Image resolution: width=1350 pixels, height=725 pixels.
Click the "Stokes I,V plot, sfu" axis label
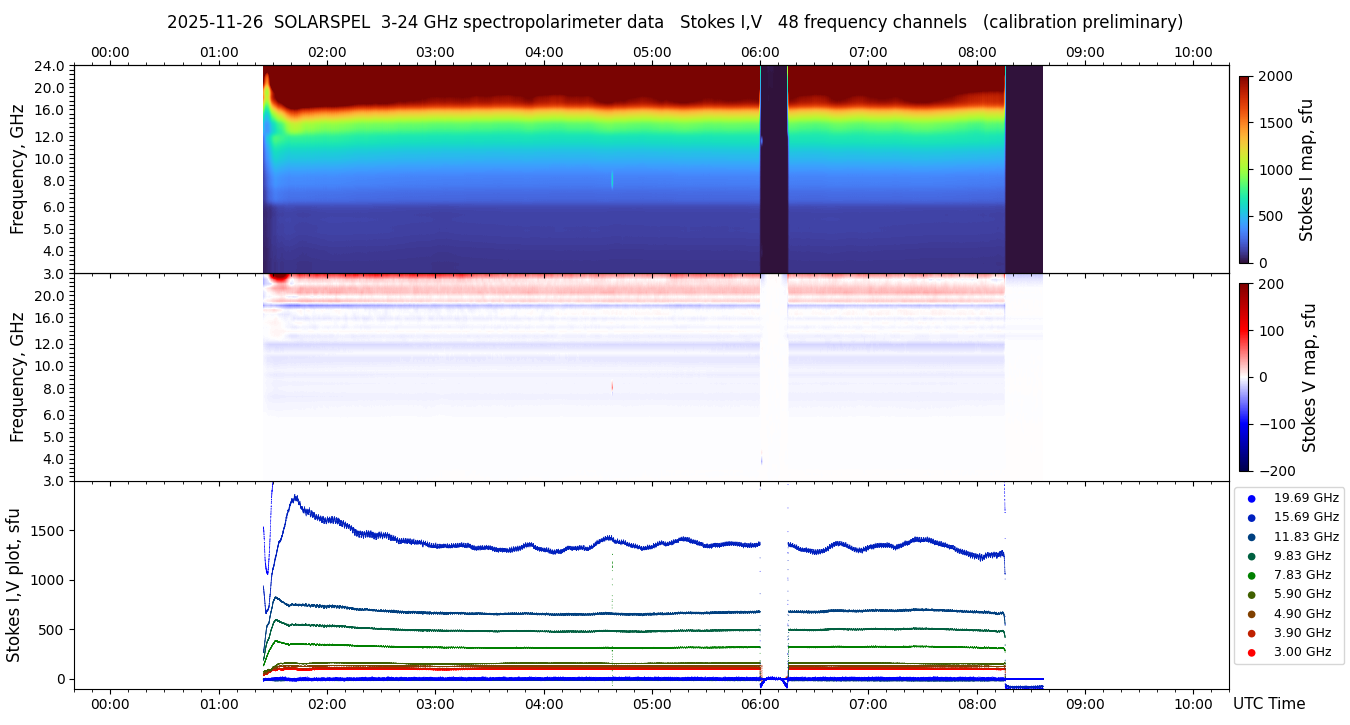pos(14,584)
